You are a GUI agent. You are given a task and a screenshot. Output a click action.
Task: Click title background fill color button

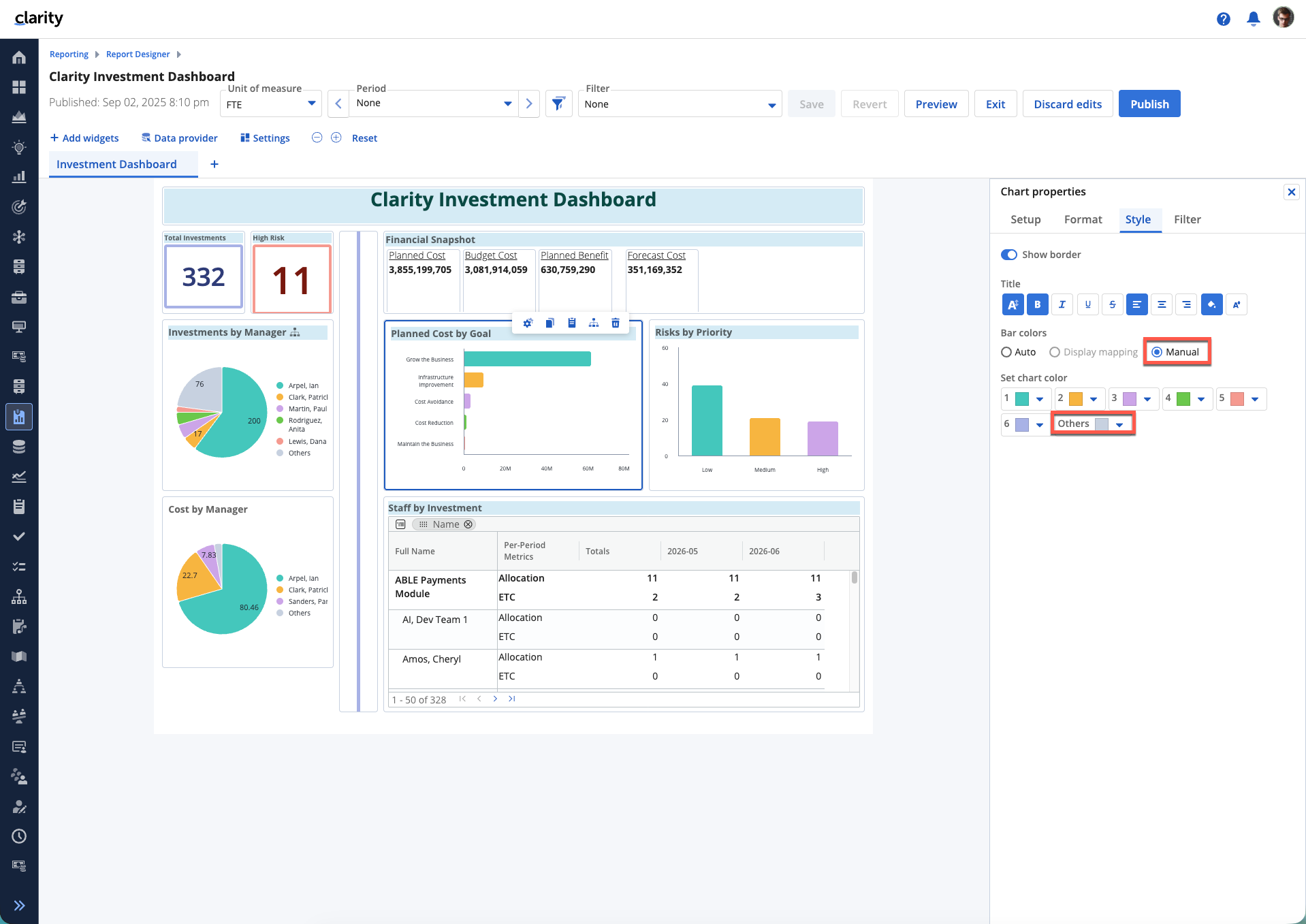[x=1211, y=304]
